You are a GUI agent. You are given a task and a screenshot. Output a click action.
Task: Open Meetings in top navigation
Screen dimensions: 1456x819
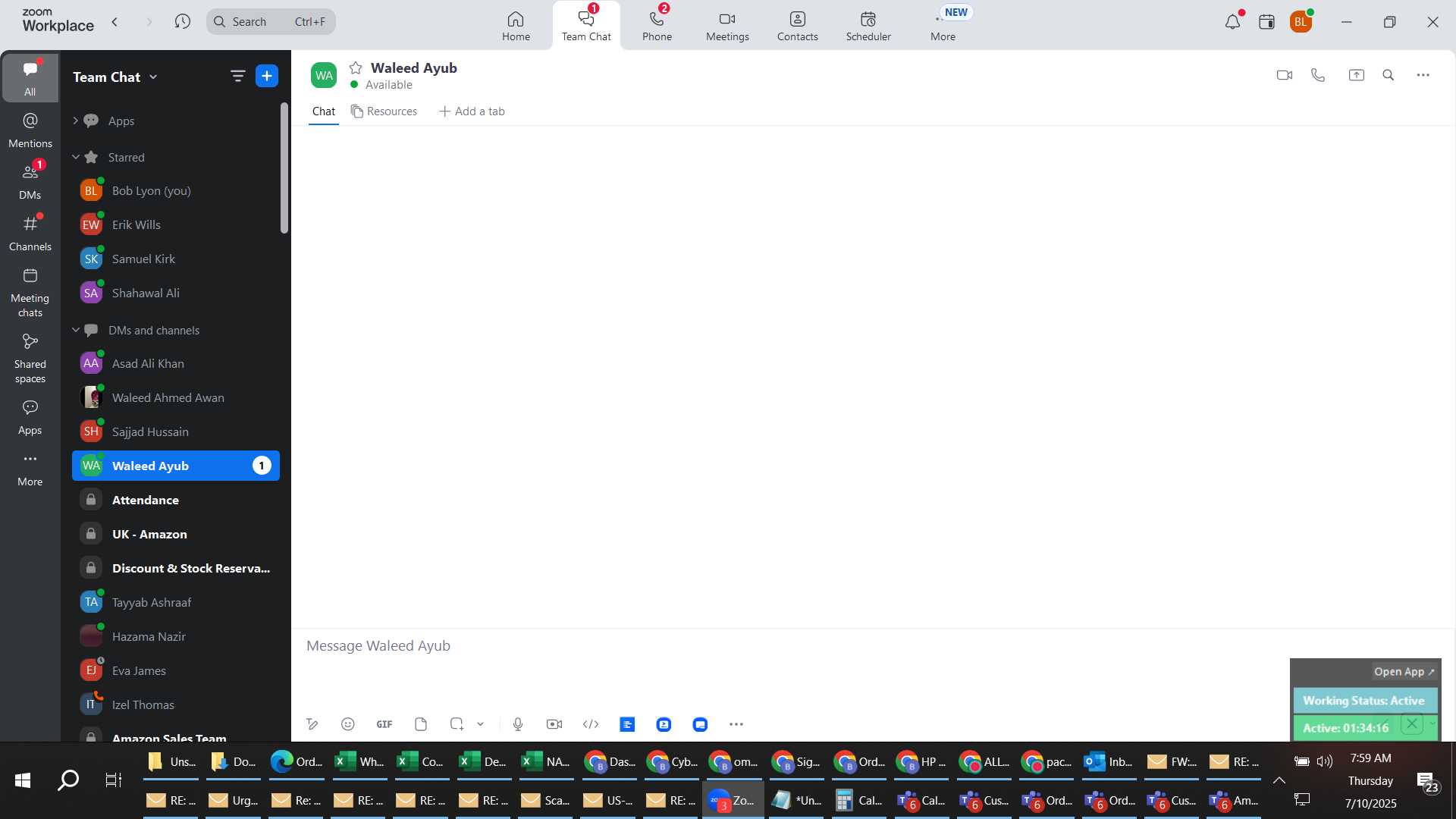tap(727, 26)
